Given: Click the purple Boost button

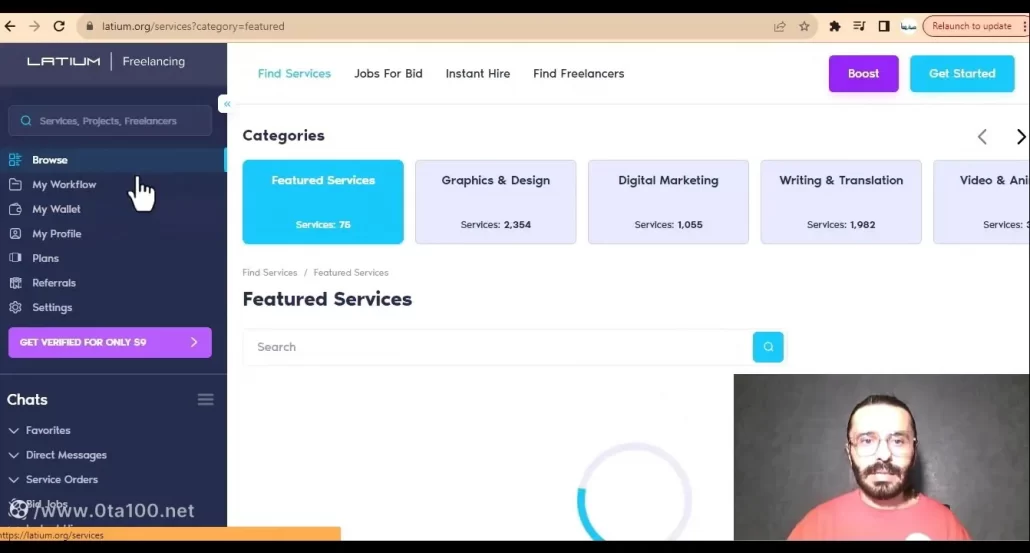Looking at the screenshot, I should (863, 74).
